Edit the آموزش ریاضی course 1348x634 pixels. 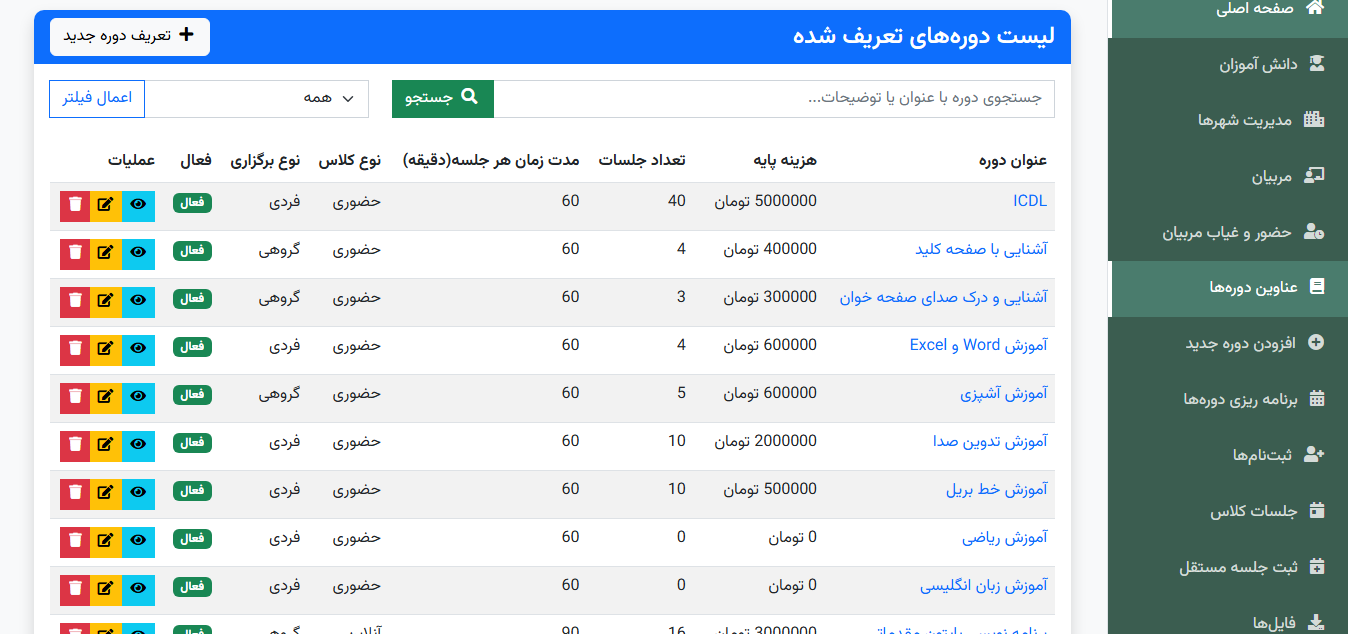coord(106,542)
